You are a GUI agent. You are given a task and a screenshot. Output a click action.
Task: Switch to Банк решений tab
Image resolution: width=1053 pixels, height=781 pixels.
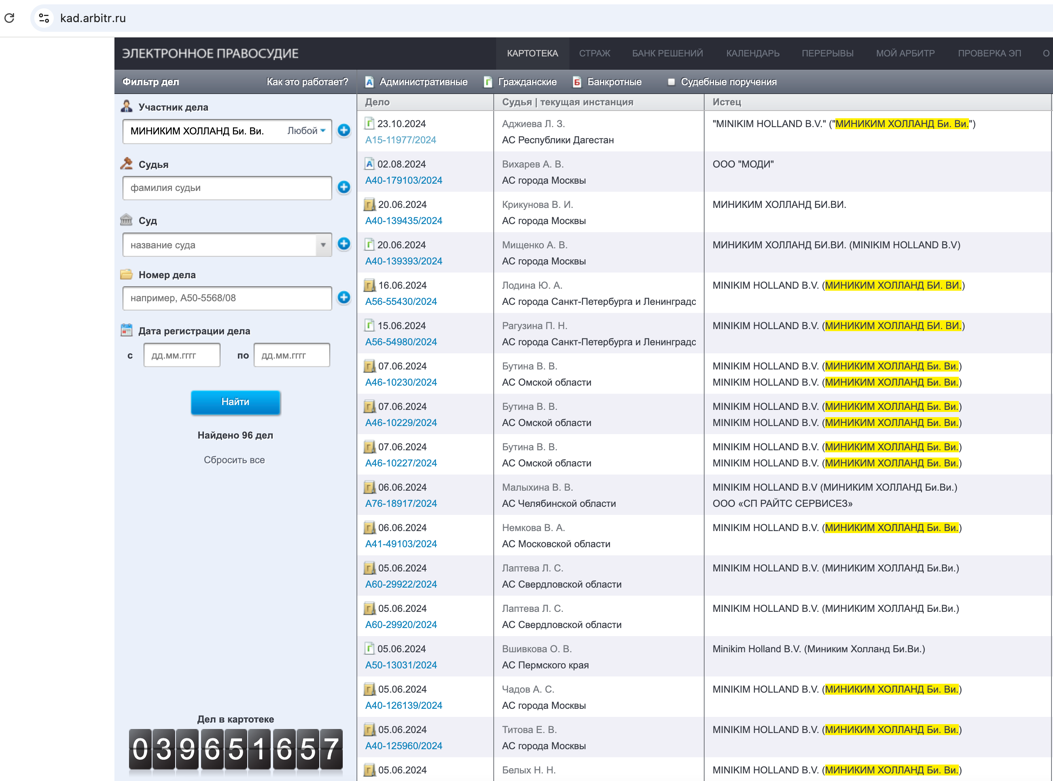click(668, 53)
